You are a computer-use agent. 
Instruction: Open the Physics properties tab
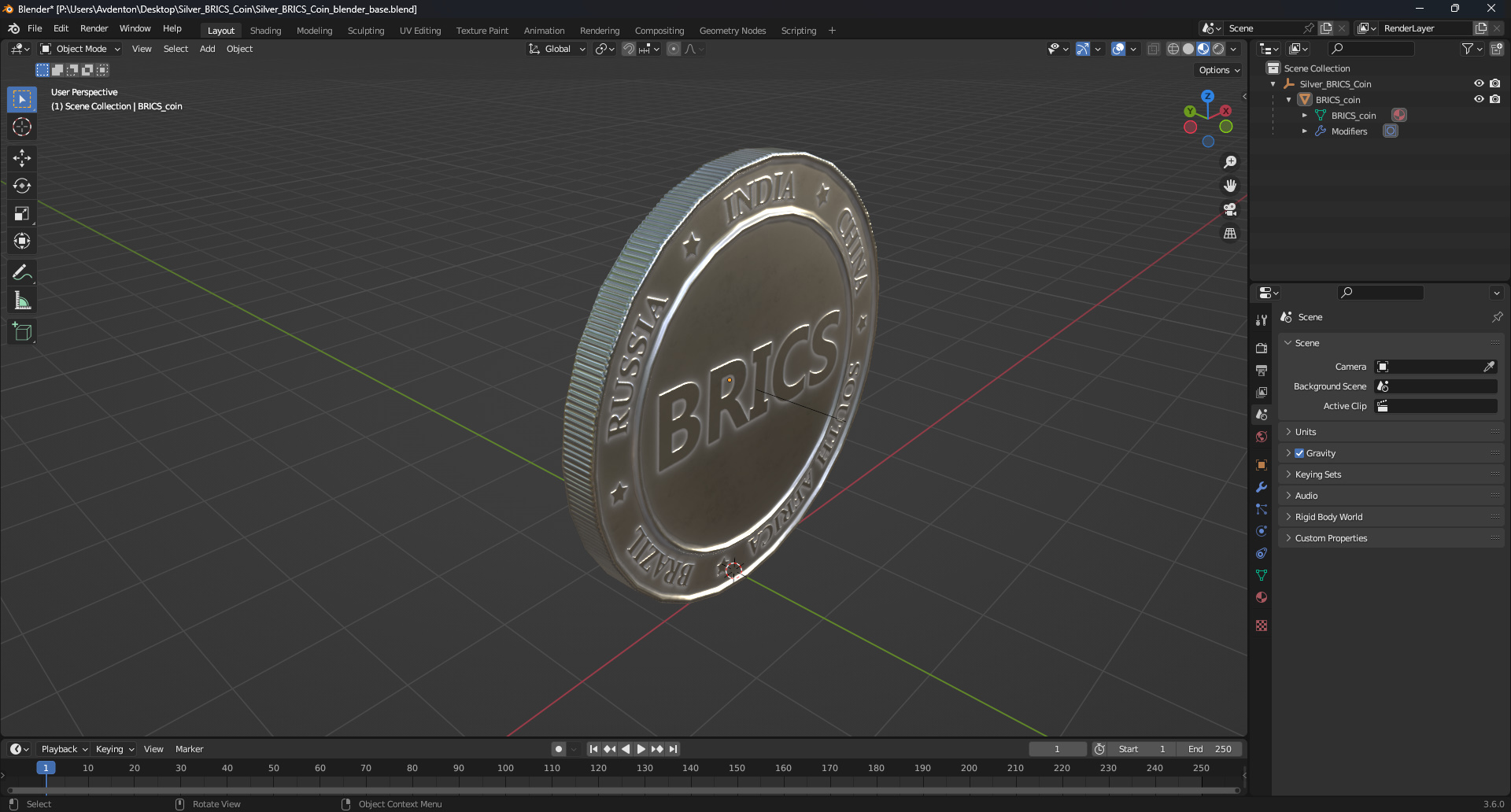click(x=1262, y=531)
